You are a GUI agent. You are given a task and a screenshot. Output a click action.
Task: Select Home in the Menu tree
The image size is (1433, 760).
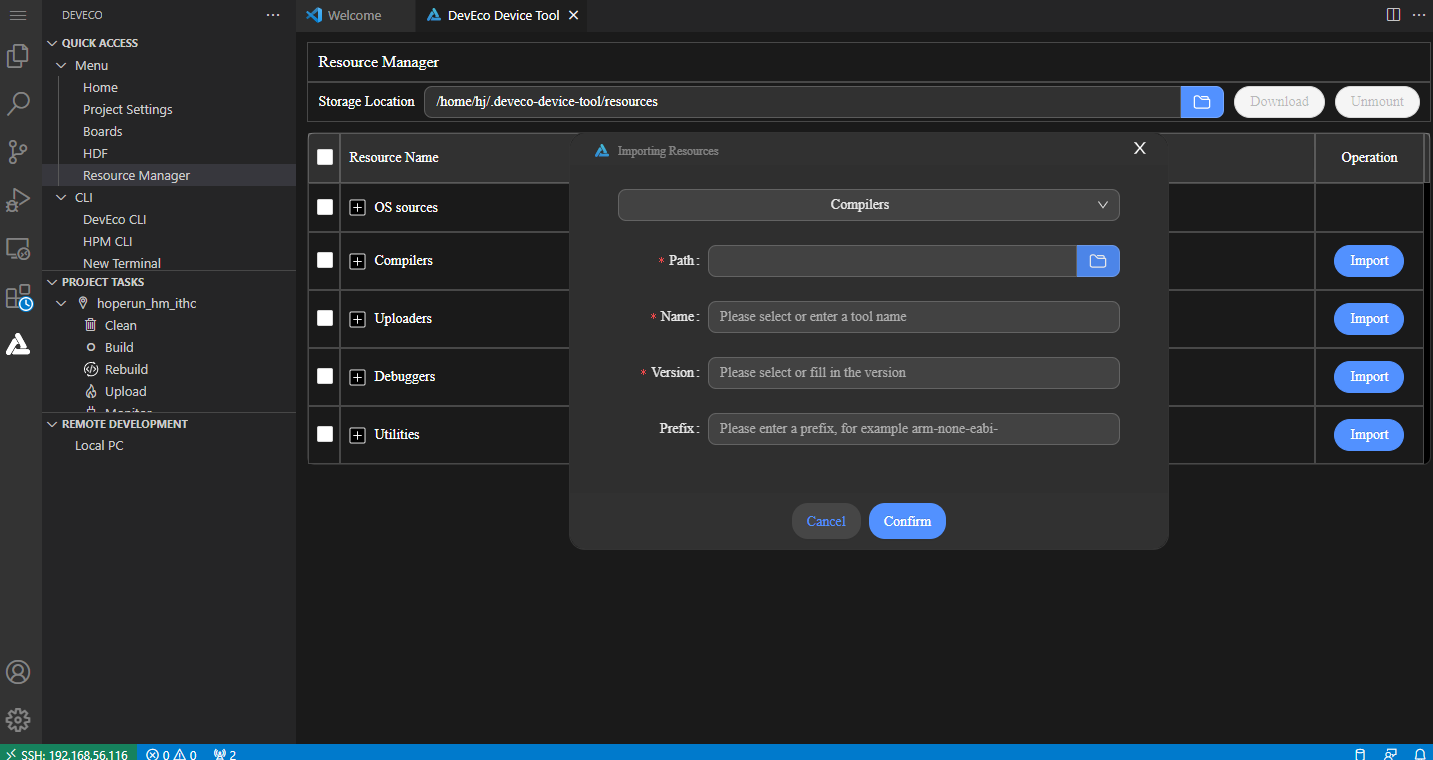[x=100, y=87]
